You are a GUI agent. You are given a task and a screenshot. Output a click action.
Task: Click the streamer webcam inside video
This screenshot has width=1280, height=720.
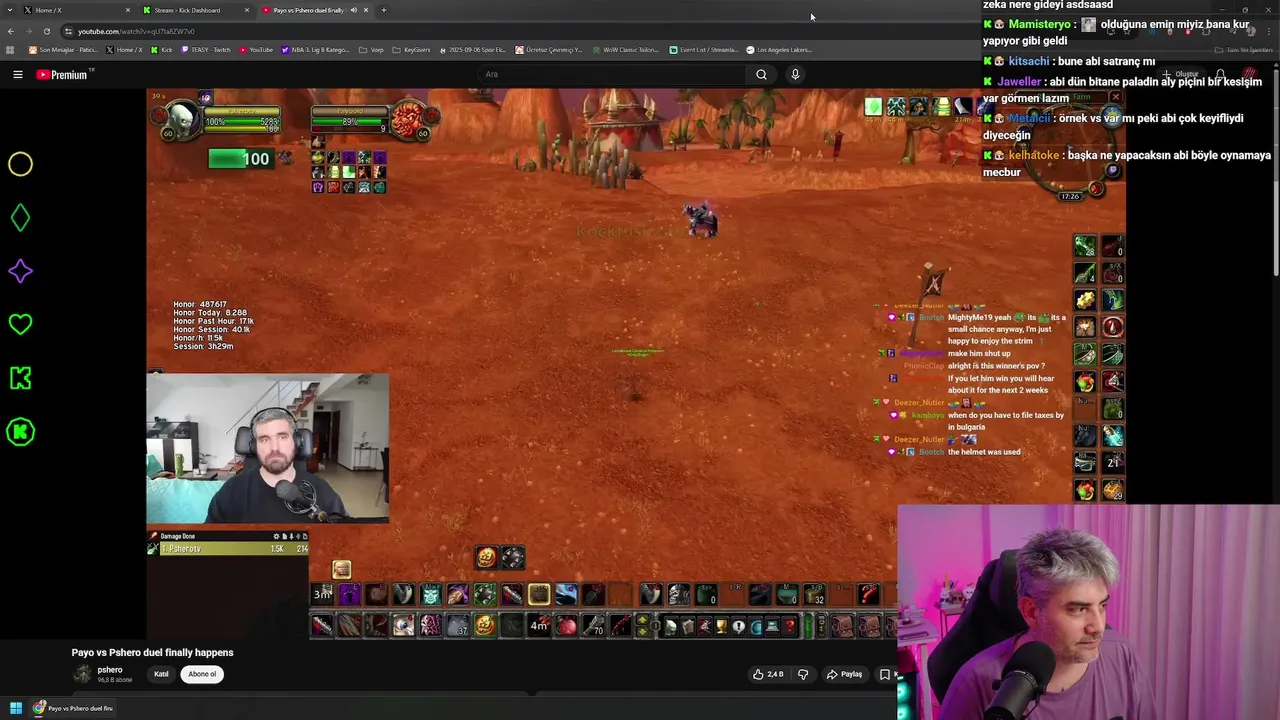[x=267, y=449]
